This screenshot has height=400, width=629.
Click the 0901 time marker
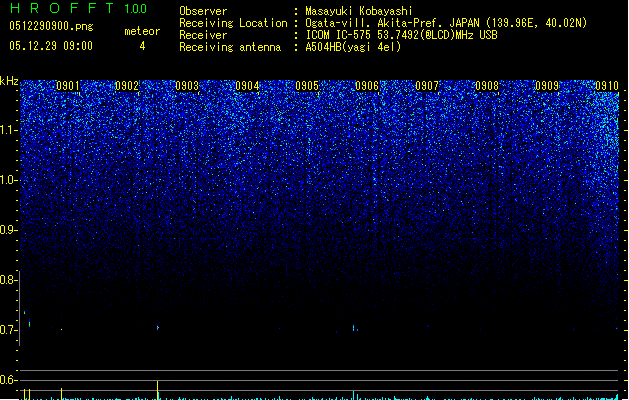click(x=68, y=86)
